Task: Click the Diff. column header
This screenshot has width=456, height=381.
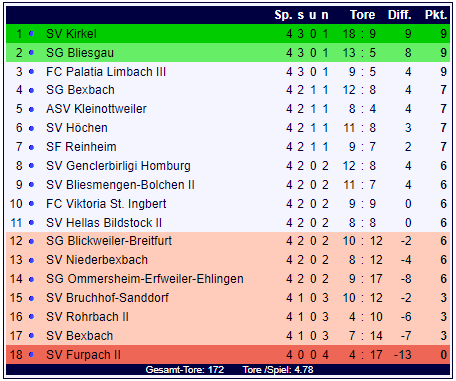Action: coord(400,15)
